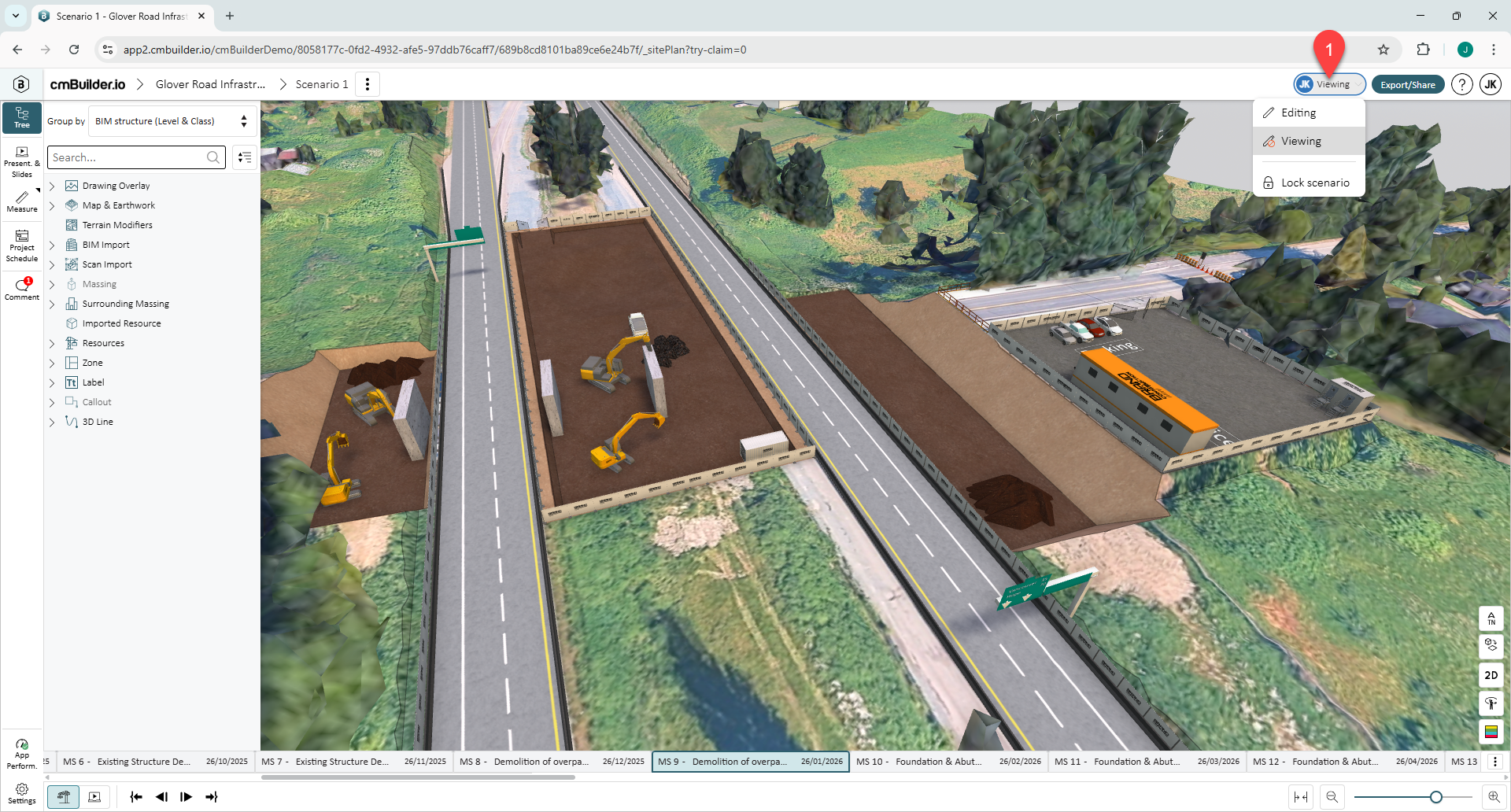This screenshot has height=812, width=1511.
Task: Expand the Label node
Action: point(52,383)
